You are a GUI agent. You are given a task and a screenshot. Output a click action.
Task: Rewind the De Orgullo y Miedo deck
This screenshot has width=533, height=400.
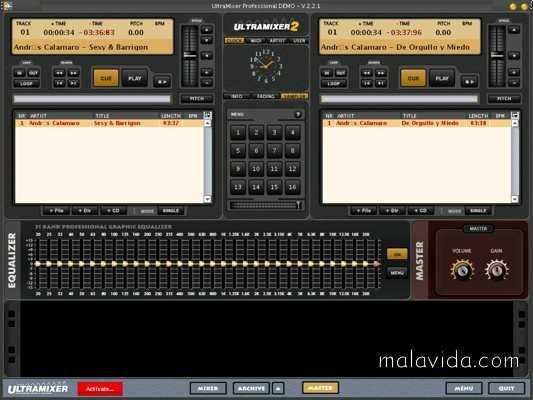[x=366, y=73]
